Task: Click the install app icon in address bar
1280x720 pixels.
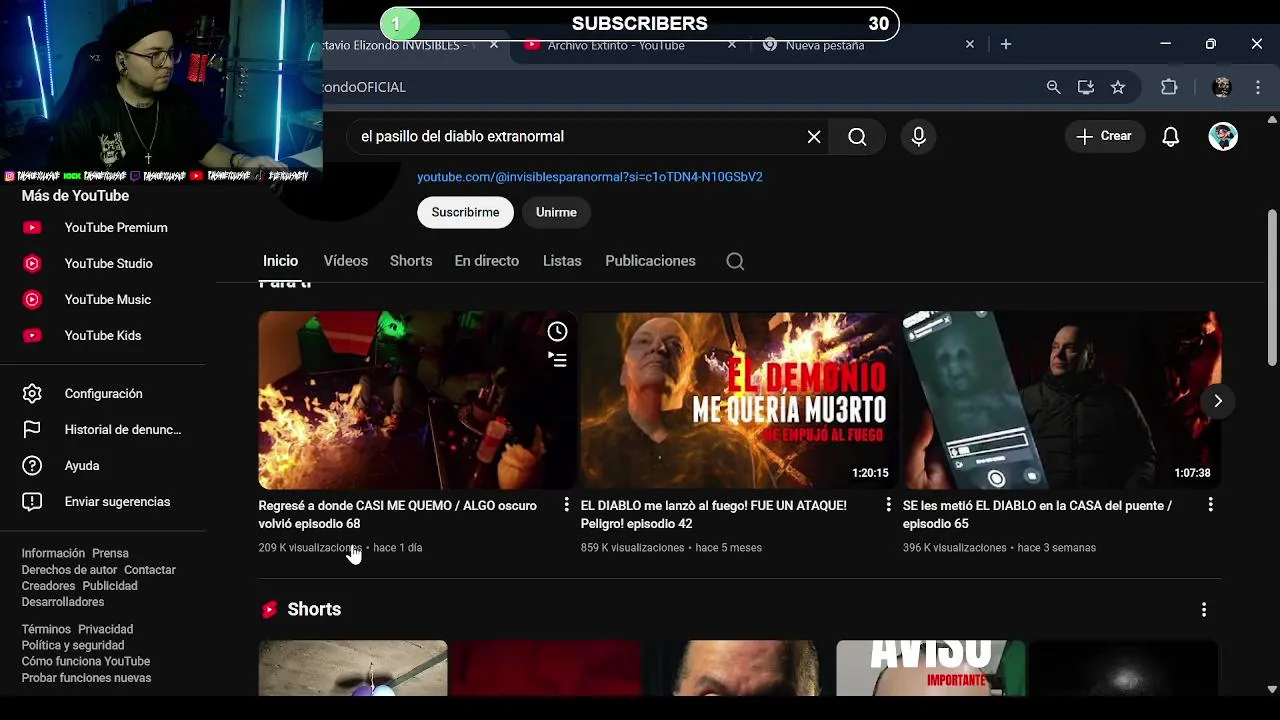Action: click(x=1086, y=88)
